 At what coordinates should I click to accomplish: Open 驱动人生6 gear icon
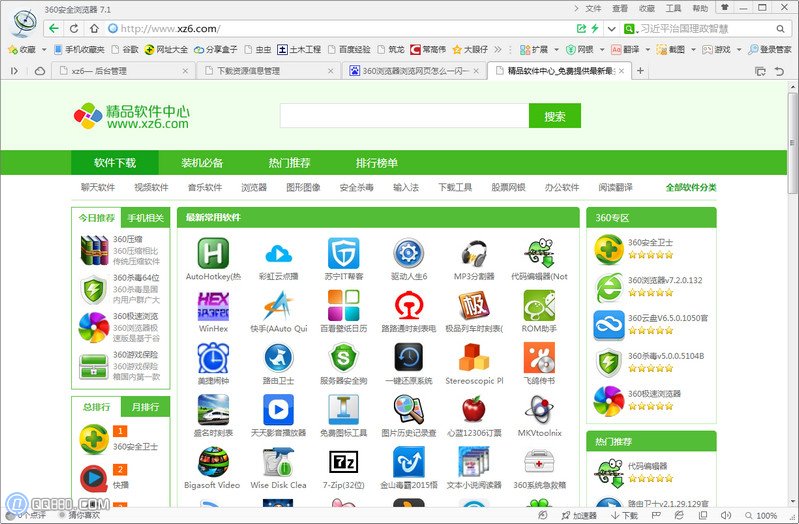(x=409, y=253)
